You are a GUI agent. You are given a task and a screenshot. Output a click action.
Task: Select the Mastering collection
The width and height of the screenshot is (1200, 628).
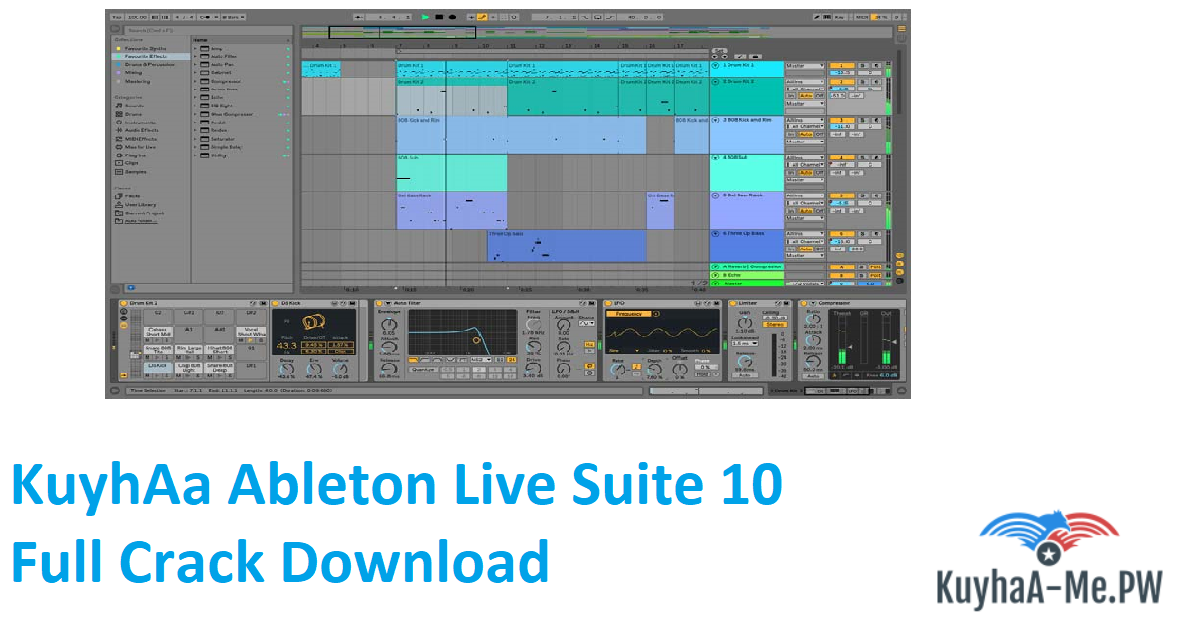tap(137, 81)
